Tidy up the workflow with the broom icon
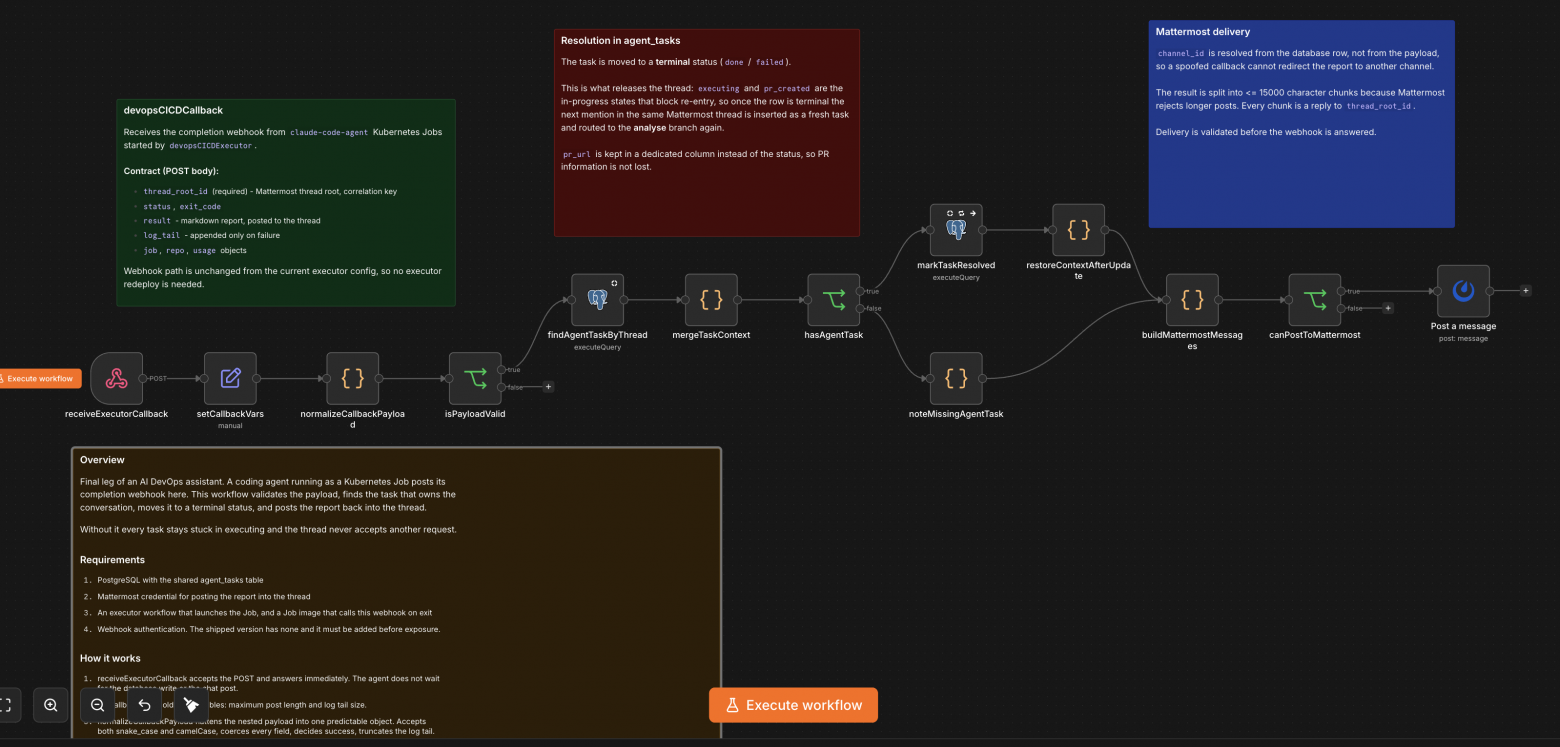The image size is (1560, 747). click(191, 705)
